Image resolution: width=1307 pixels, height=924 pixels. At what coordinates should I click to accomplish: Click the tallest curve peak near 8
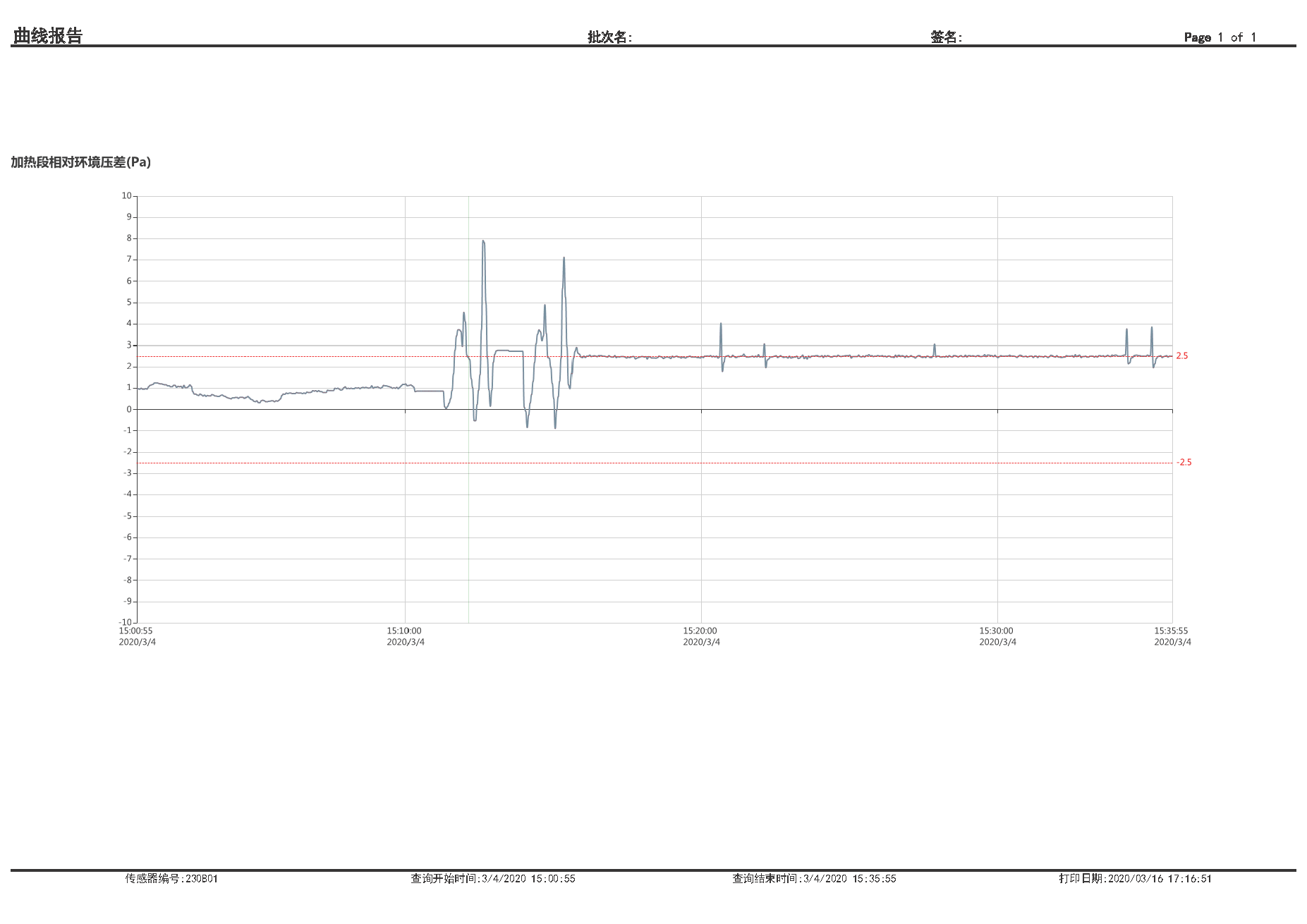coord(483,242)
